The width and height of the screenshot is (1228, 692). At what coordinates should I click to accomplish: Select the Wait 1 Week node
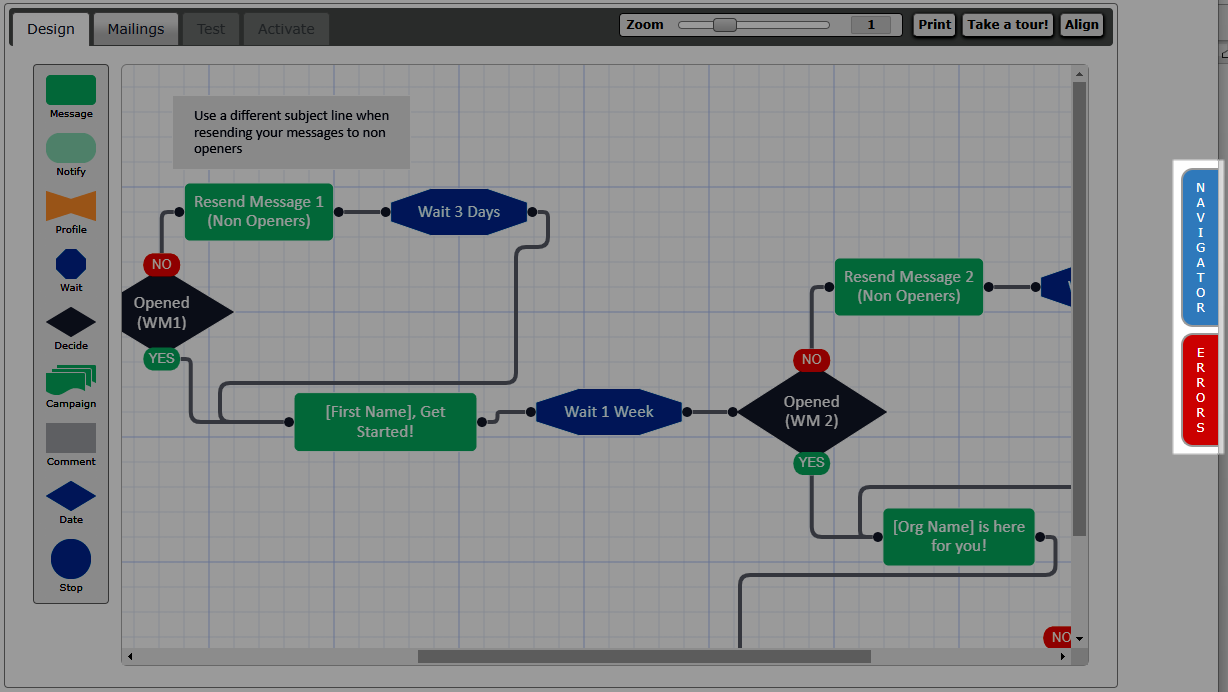pos(608,412)
